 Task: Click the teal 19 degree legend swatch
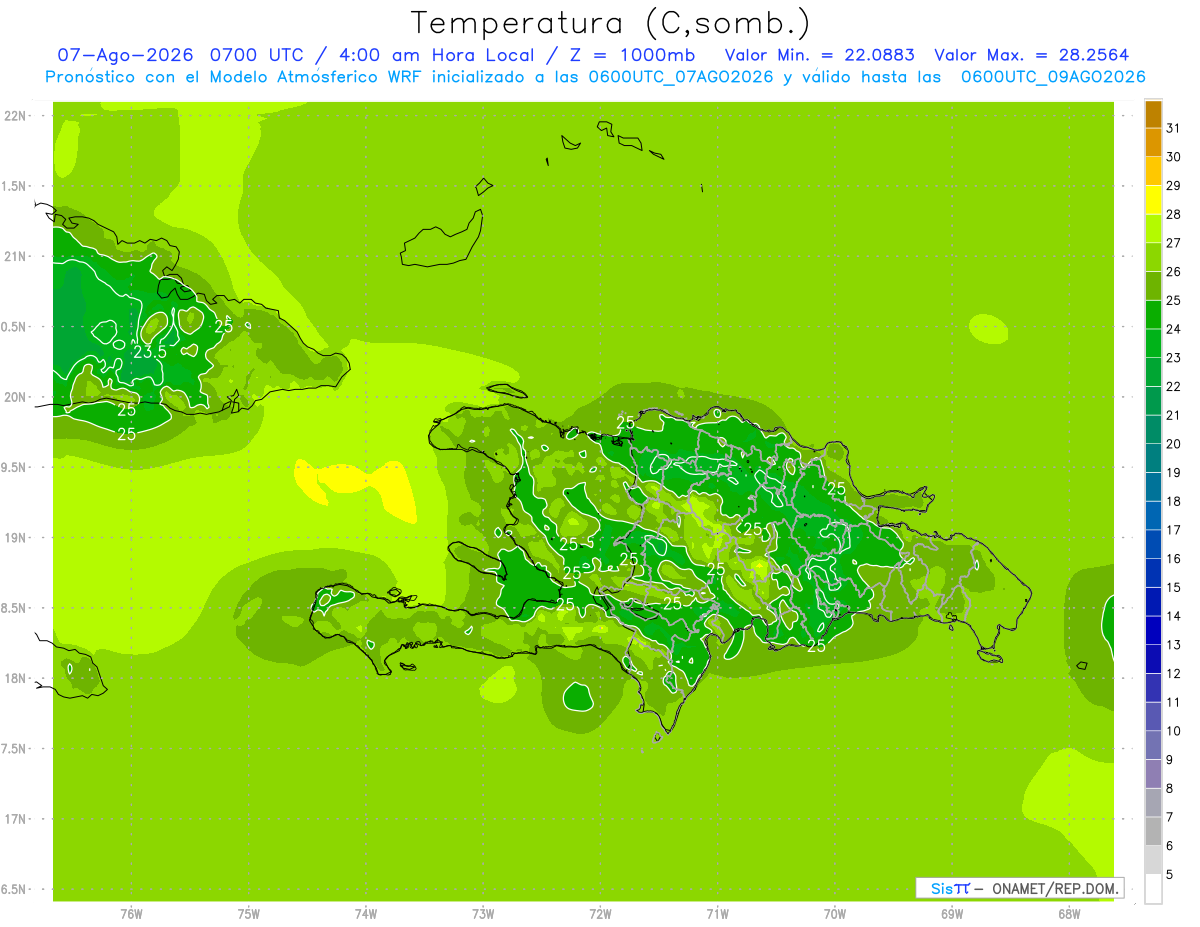tap(1153, 459)
